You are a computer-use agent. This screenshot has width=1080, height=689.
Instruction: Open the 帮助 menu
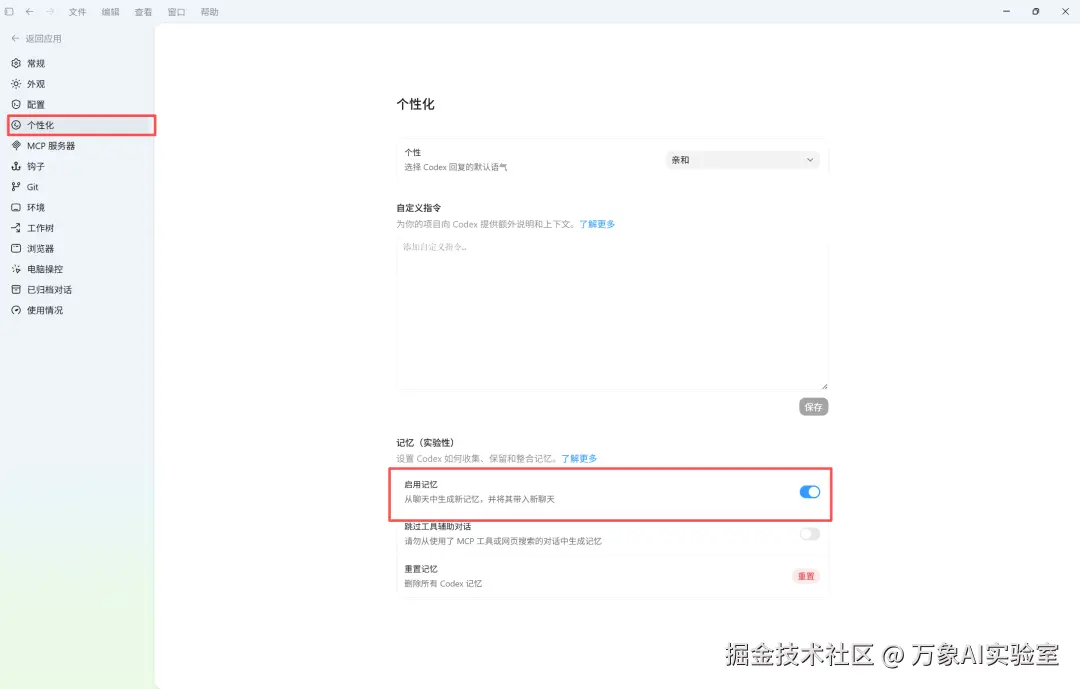(x=209, y=12)
